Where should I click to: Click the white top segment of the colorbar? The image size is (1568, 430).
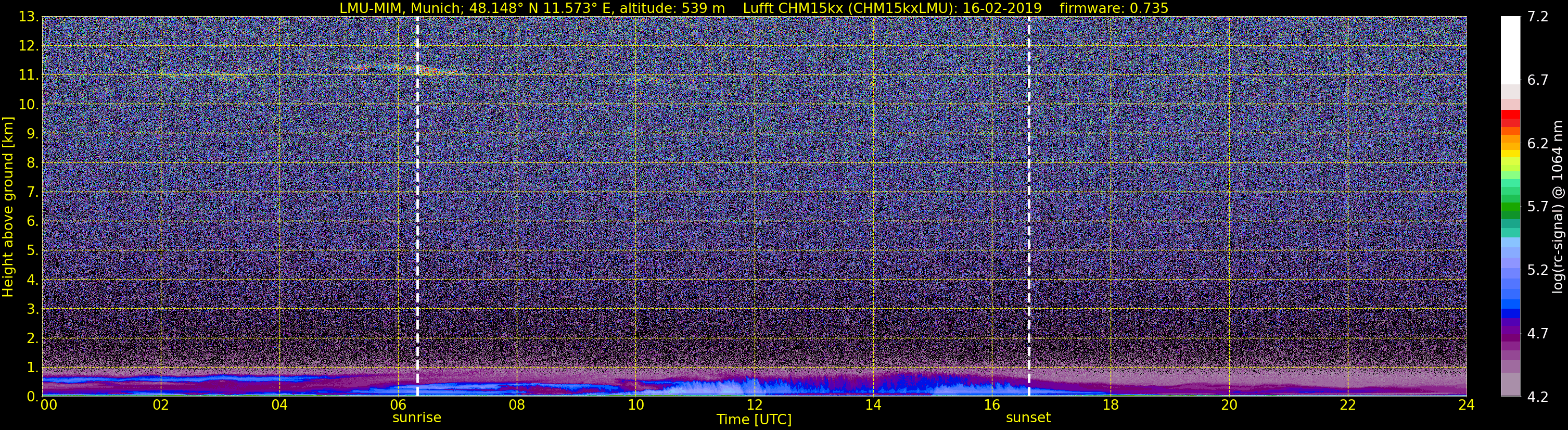[x=1510, y=50]
